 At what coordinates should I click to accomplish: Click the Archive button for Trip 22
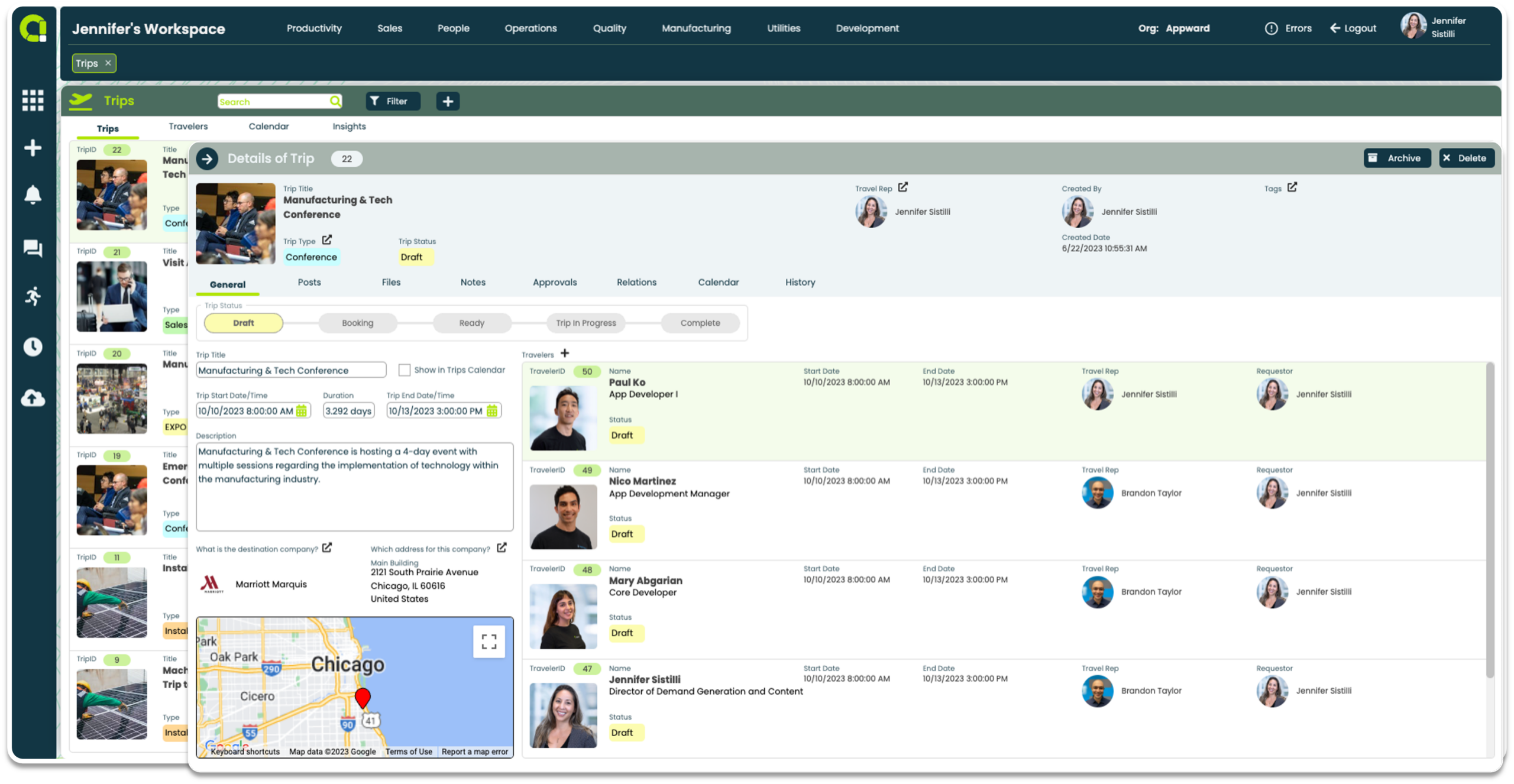coord(1395,158)
